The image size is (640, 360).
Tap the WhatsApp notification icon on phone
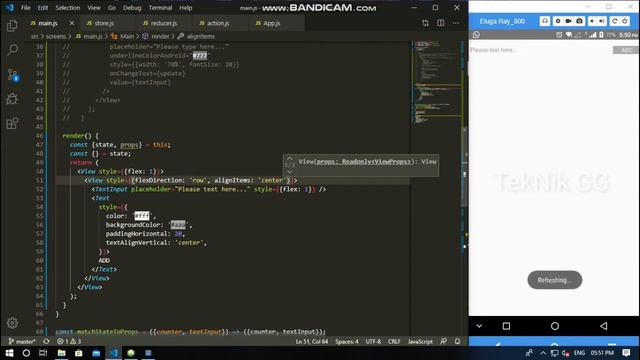(x=476, y=35)
